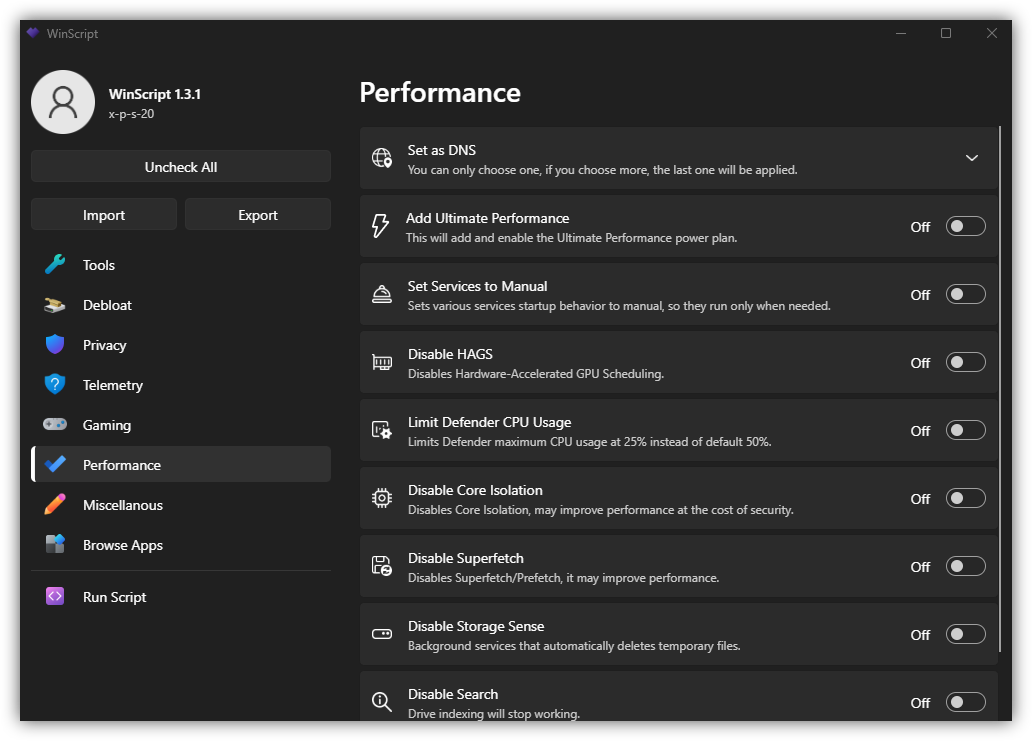Toggle Disable Core Isolation switch
The height and width of the screenshot is (741, 1032).
pos(966,498)
